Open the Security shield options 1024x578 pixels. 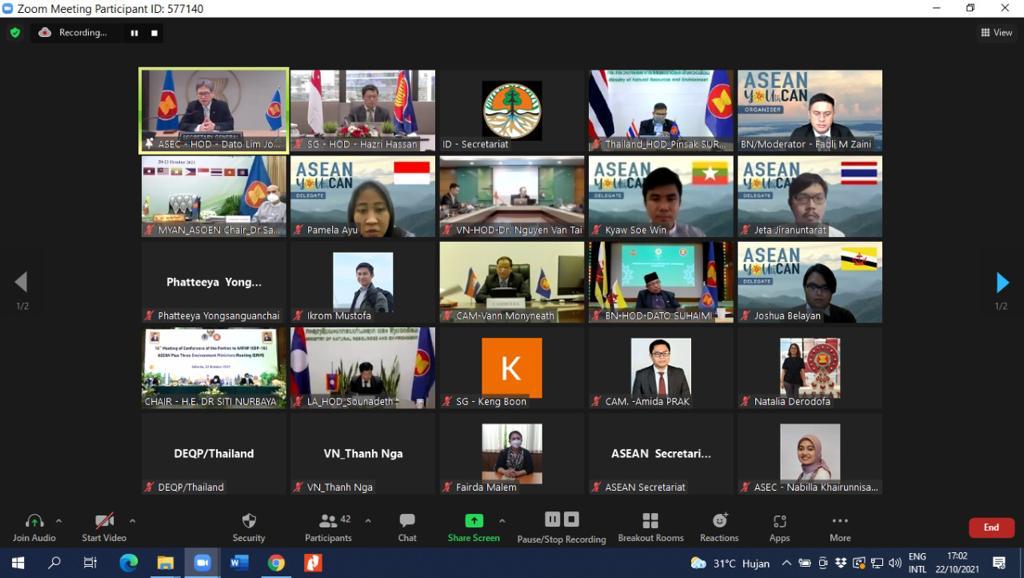coord(249,527)
